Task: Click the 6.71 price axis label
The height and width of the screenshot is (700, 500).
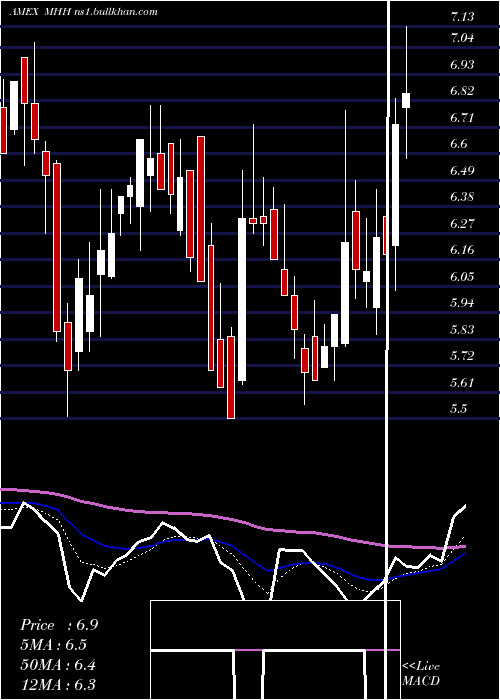Action: click(x=462, y=117)
